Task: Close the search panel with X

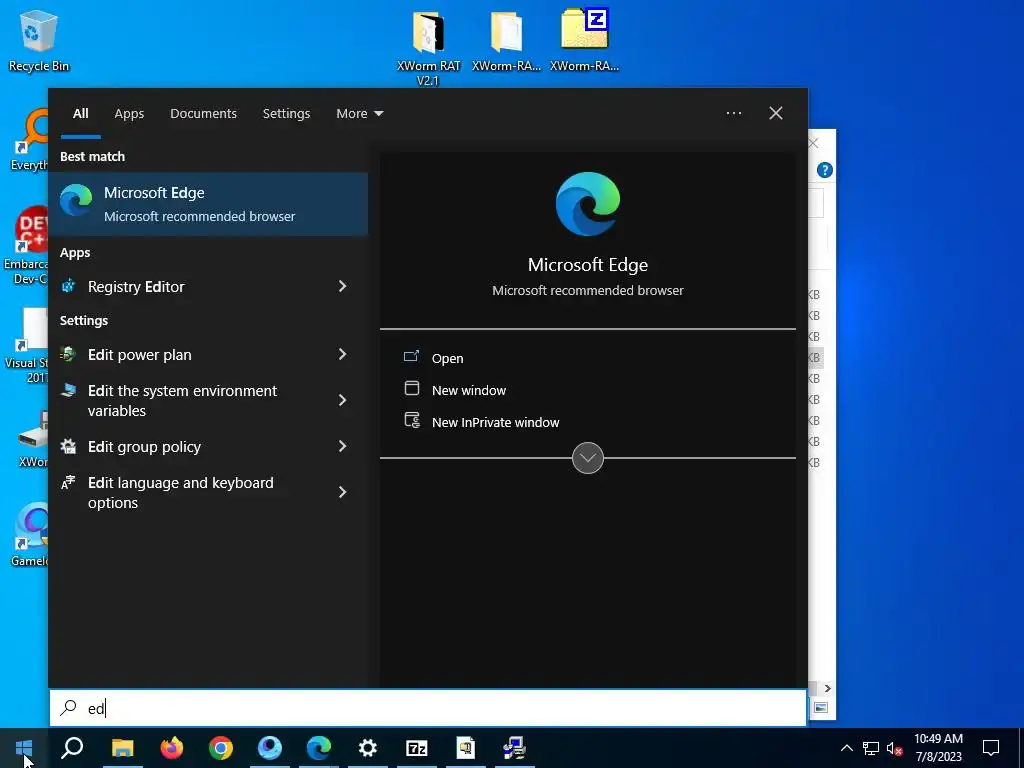Action: click(776, 113)
